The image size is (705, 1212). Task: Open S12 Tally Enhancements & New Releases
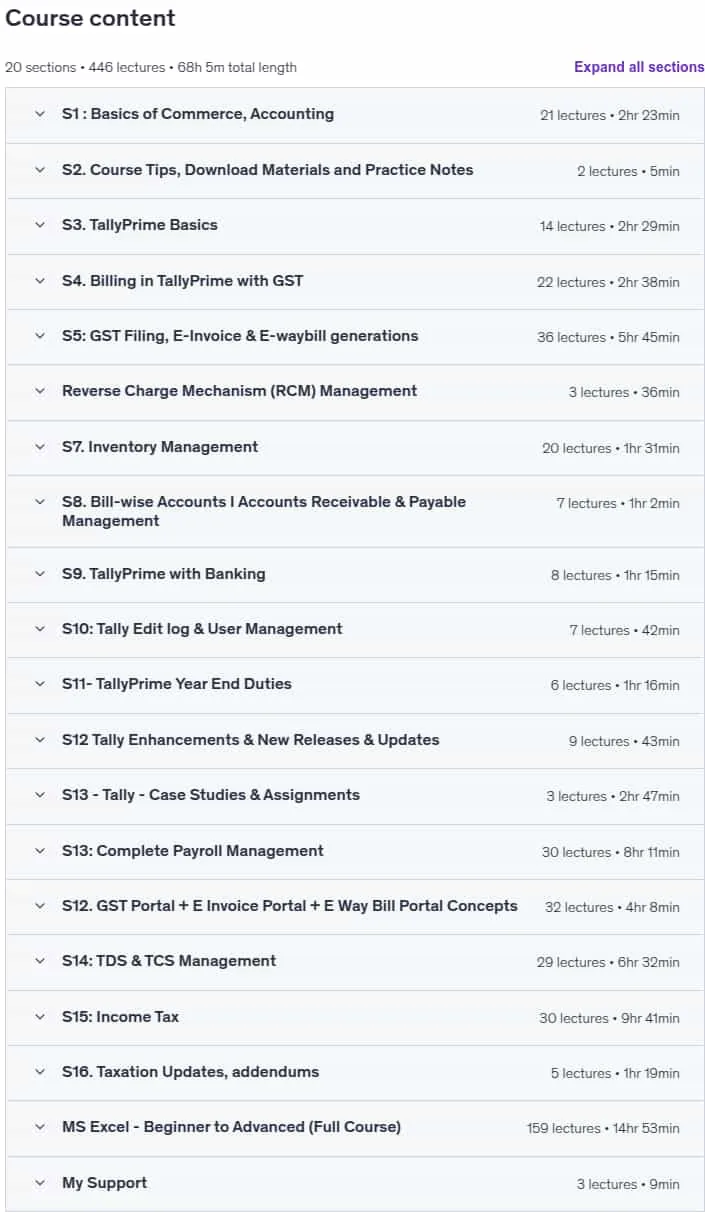click(x=251, y=740)
